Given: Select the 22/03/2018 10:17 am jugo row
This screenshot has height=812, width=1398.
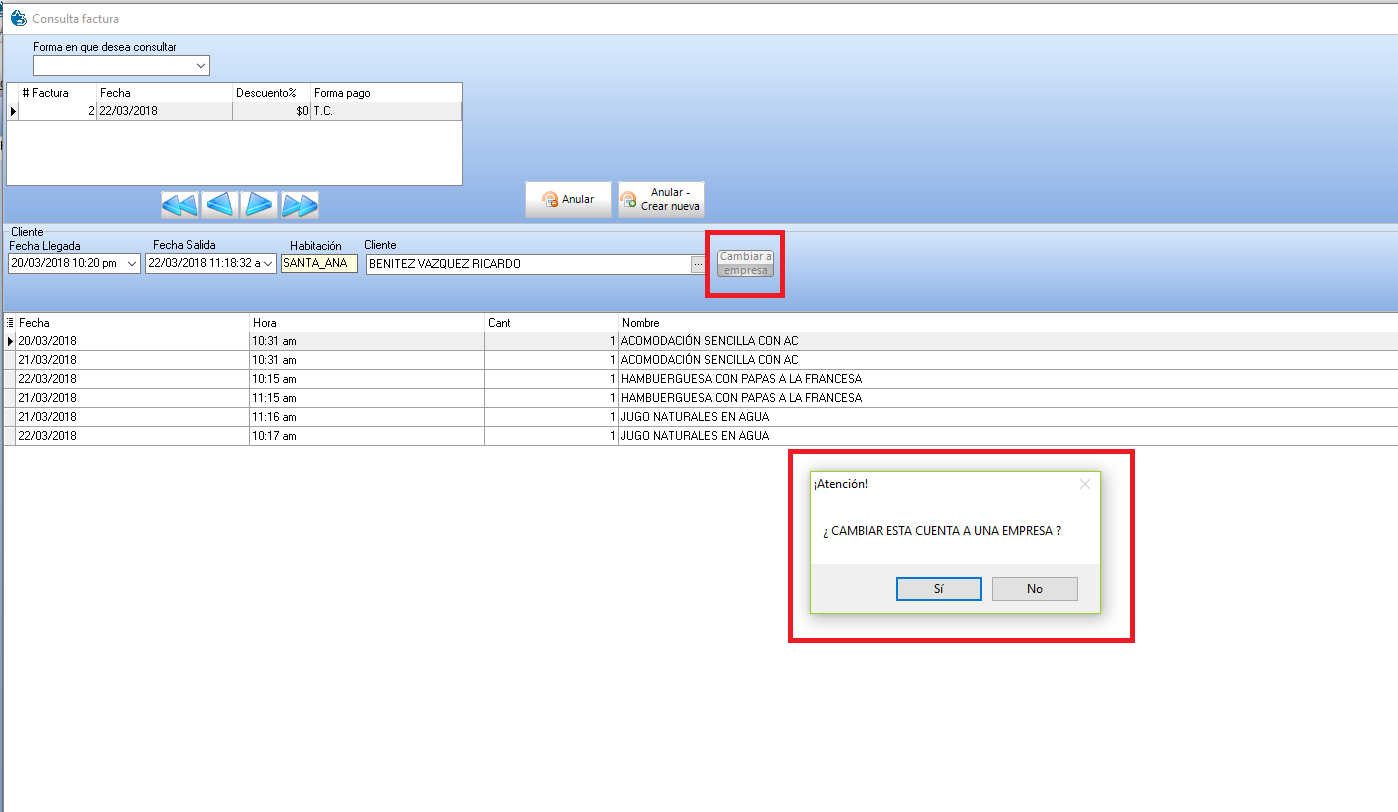Looking at the screenshot, I should click(694, 436).
